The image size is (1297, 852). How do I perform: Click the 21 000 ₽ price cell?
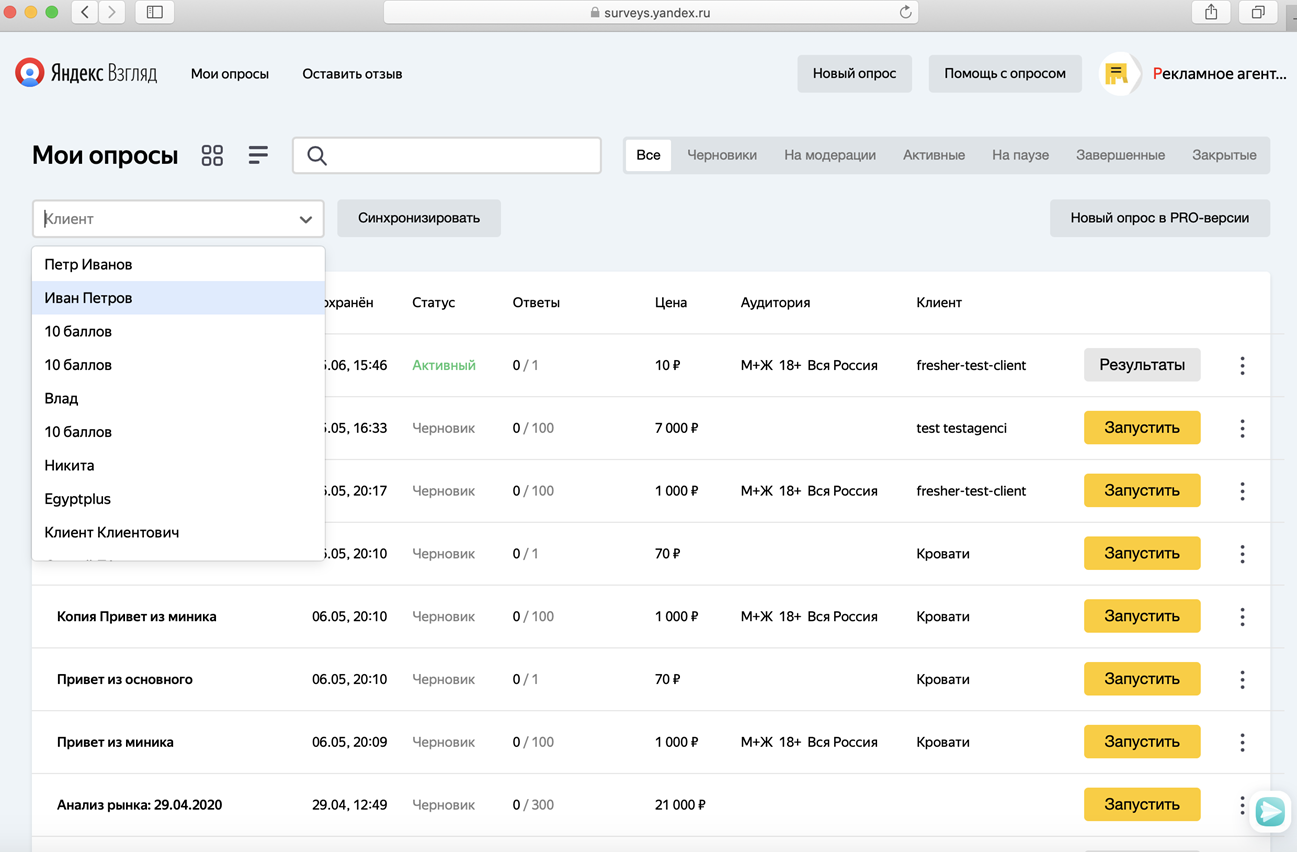pos(680,805)
